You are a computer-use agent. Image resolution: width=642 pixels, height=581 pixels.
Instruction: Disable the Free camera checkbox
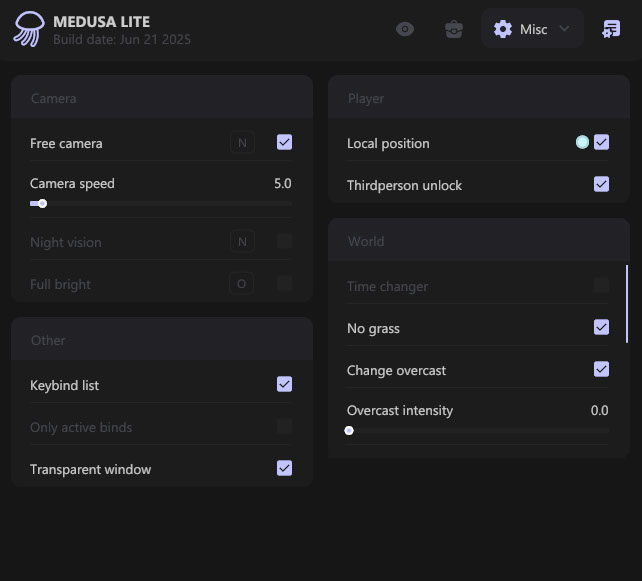[285, 143]
